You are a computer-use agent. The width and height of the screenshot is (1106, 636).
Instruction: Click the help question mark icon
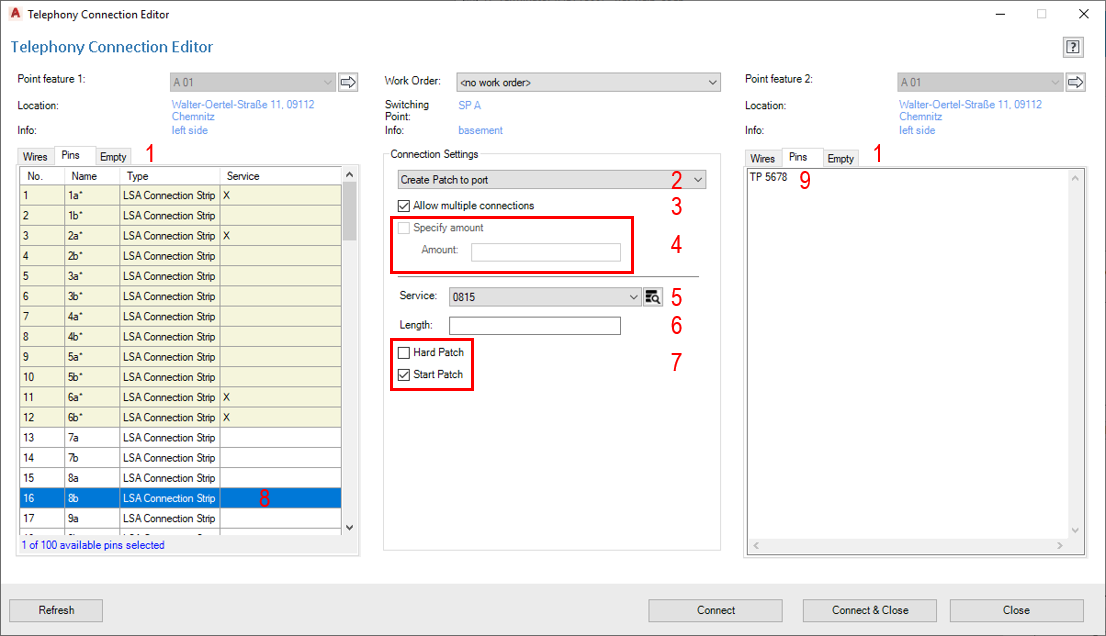coord(1072,47)
